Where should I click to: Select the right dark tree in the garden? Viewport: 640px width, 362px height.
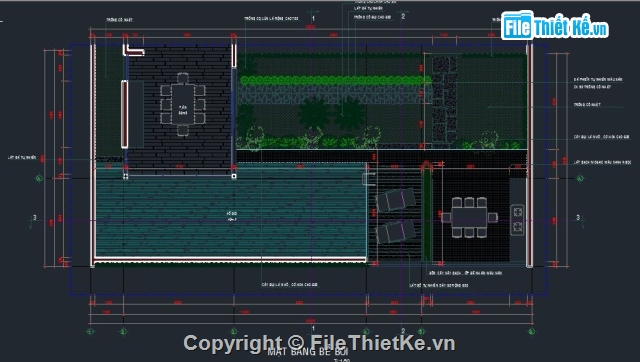click(x=350, y=114)
